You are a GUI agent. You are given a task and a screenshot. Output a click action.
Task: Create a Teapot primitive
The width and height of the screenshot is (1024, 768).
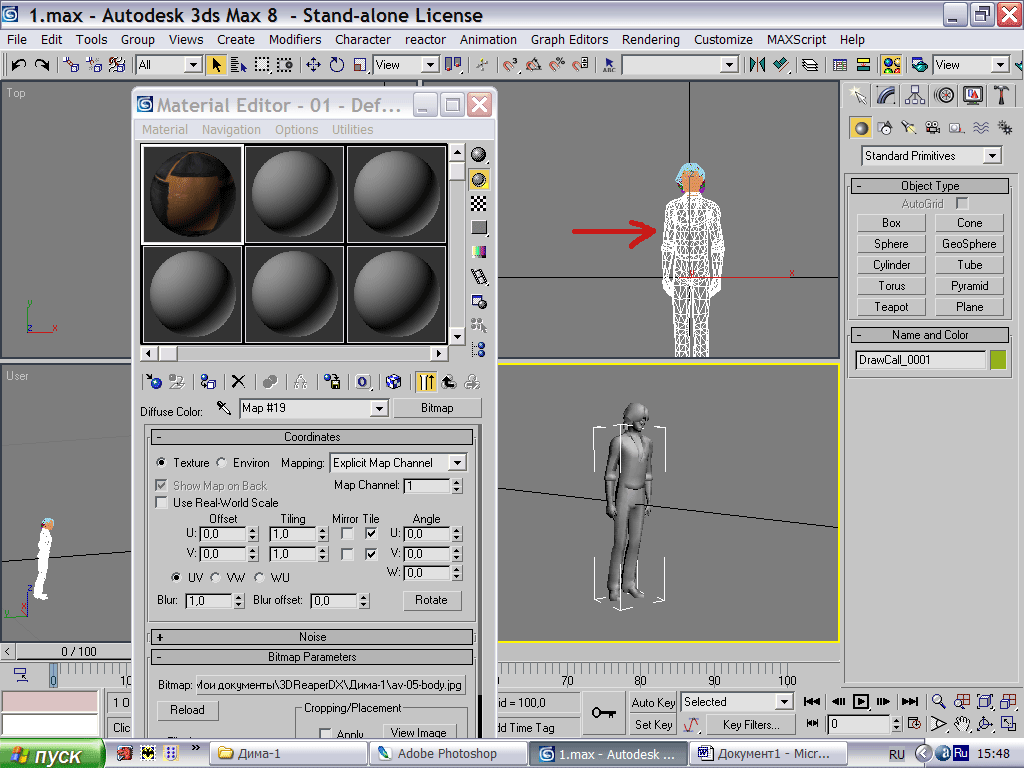pyautogui.click(x=891, y=307)
